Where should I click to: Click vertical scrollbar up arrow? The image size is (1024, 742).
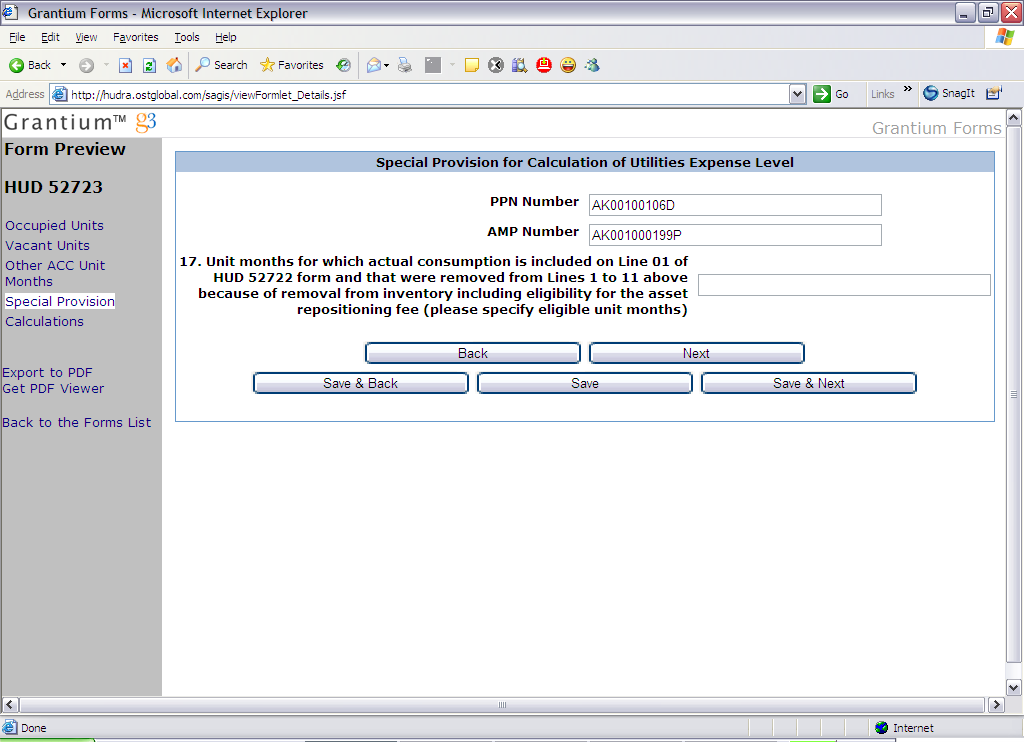1014,118
